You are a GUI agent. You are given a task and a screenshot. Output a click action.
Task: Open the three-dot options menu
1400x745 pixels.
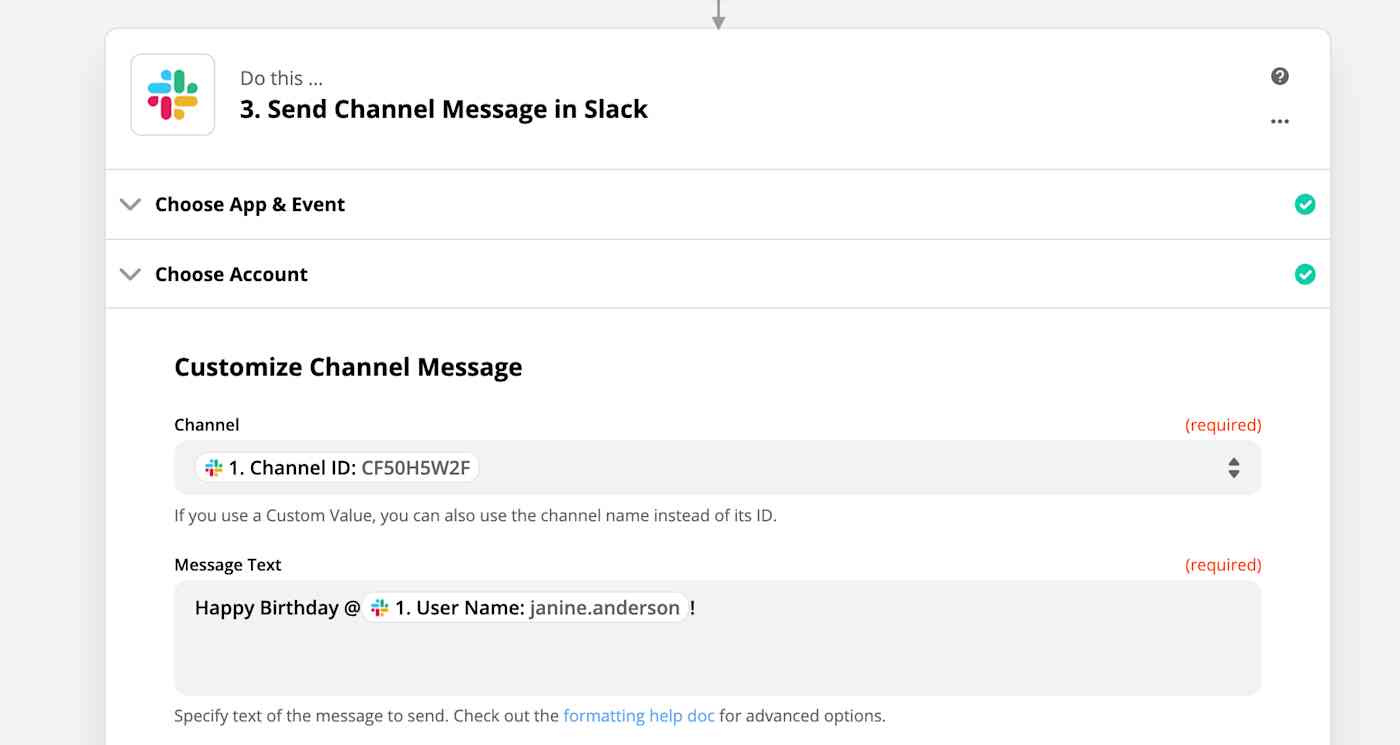pyautogui.click(x=1280, y=121)
